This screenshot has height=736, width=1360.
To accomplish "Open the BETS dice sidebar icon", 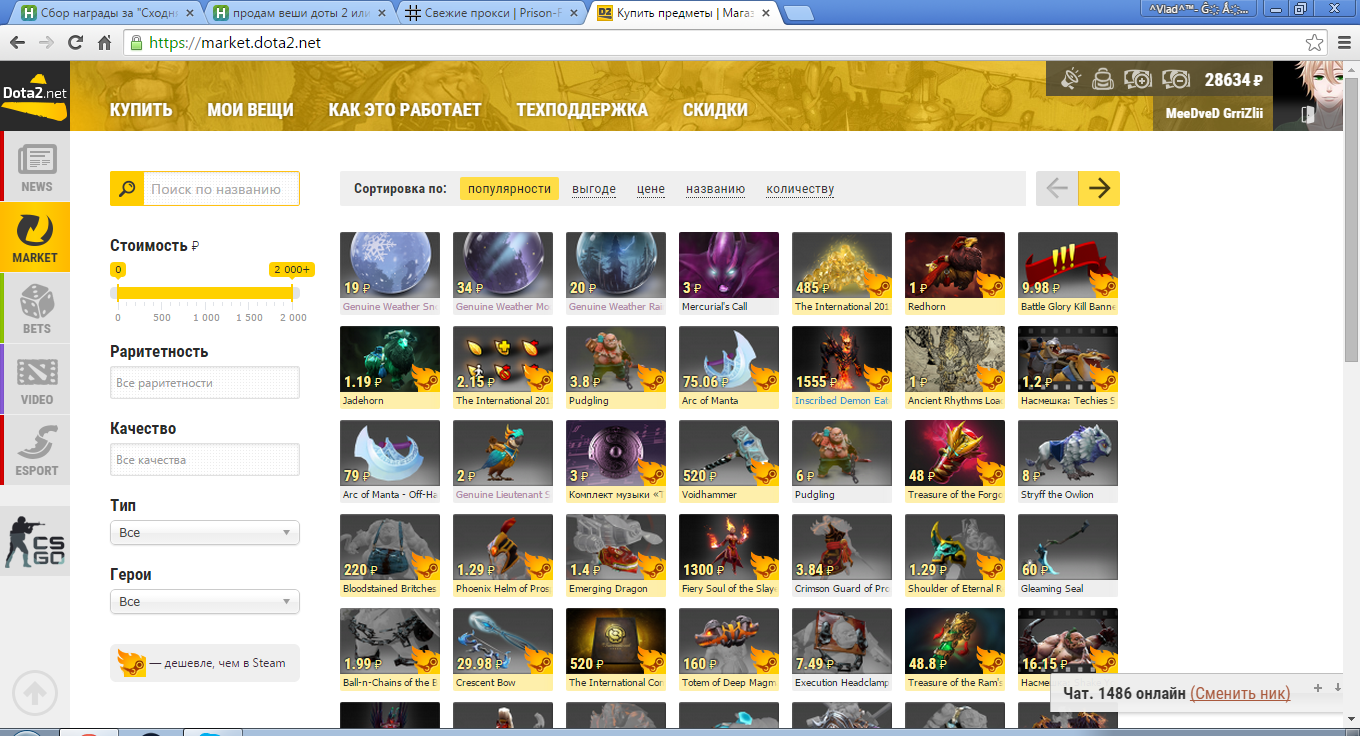I will (36, 308).
